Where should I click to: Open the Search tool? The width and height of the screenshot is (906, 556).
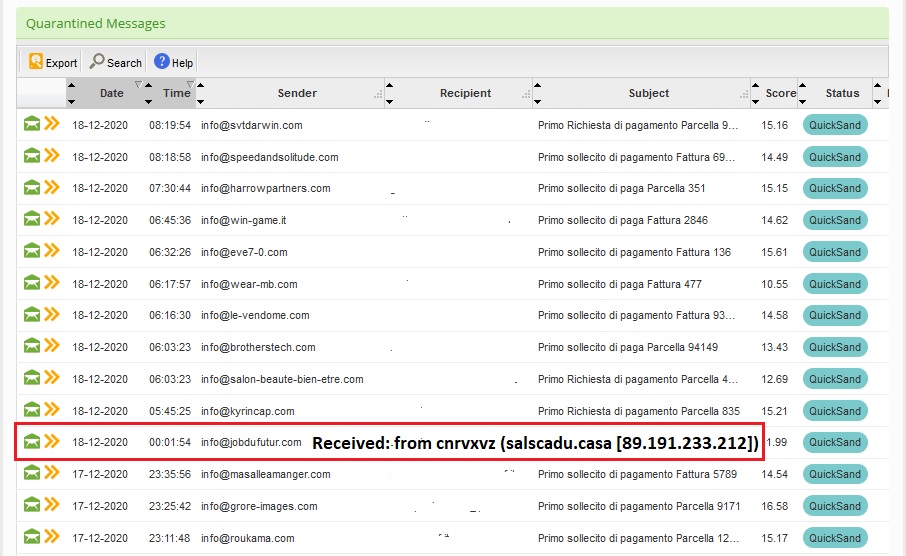tap(116, 62)
